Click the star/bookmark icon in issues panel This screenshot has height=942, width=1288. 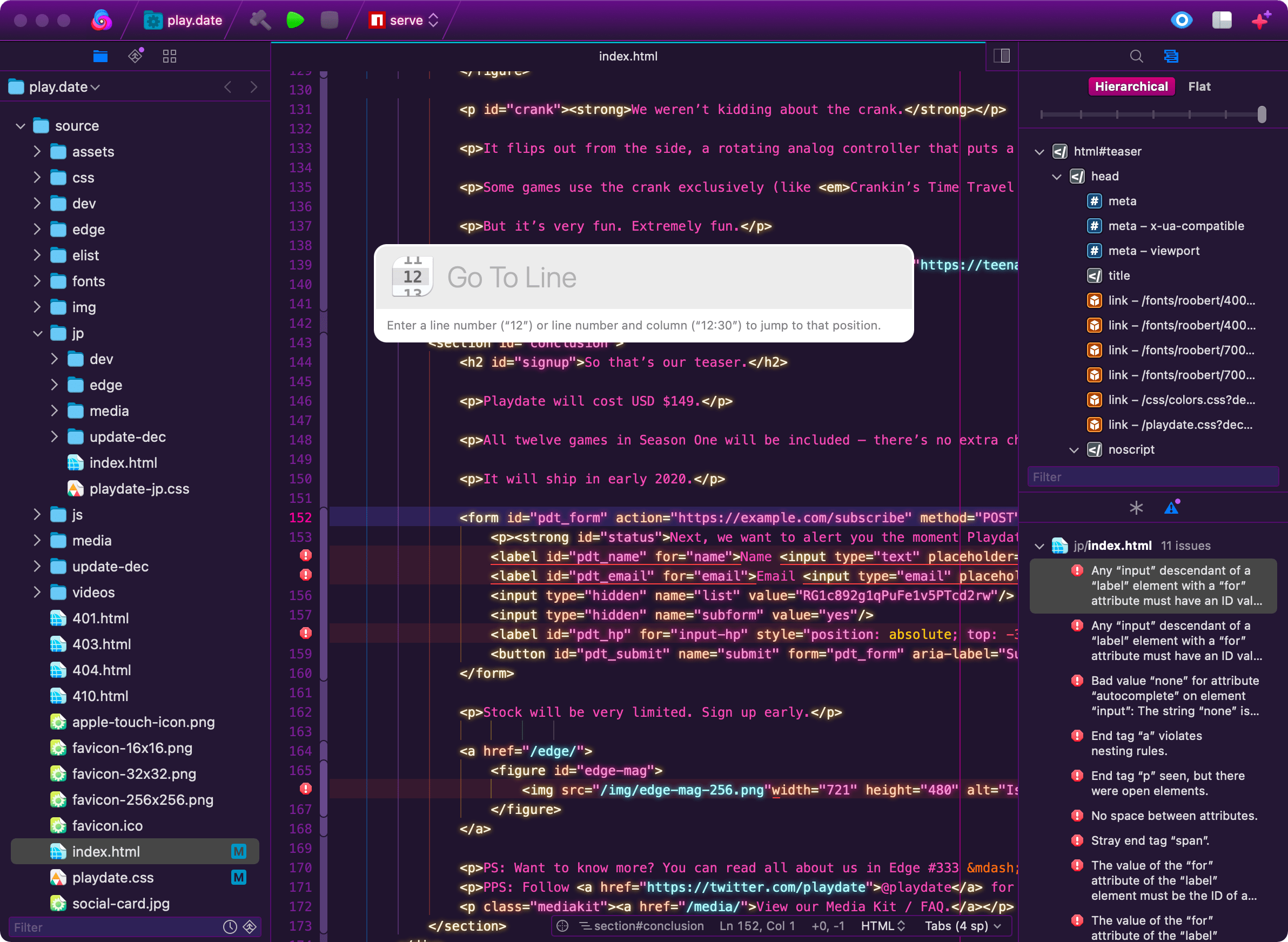click(1135, 507)
